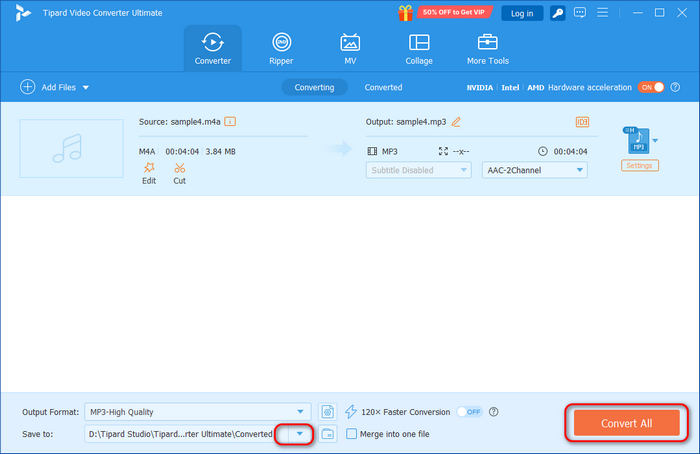
Task: Click the 3.84 MB file size
Action: pos(221,151)
